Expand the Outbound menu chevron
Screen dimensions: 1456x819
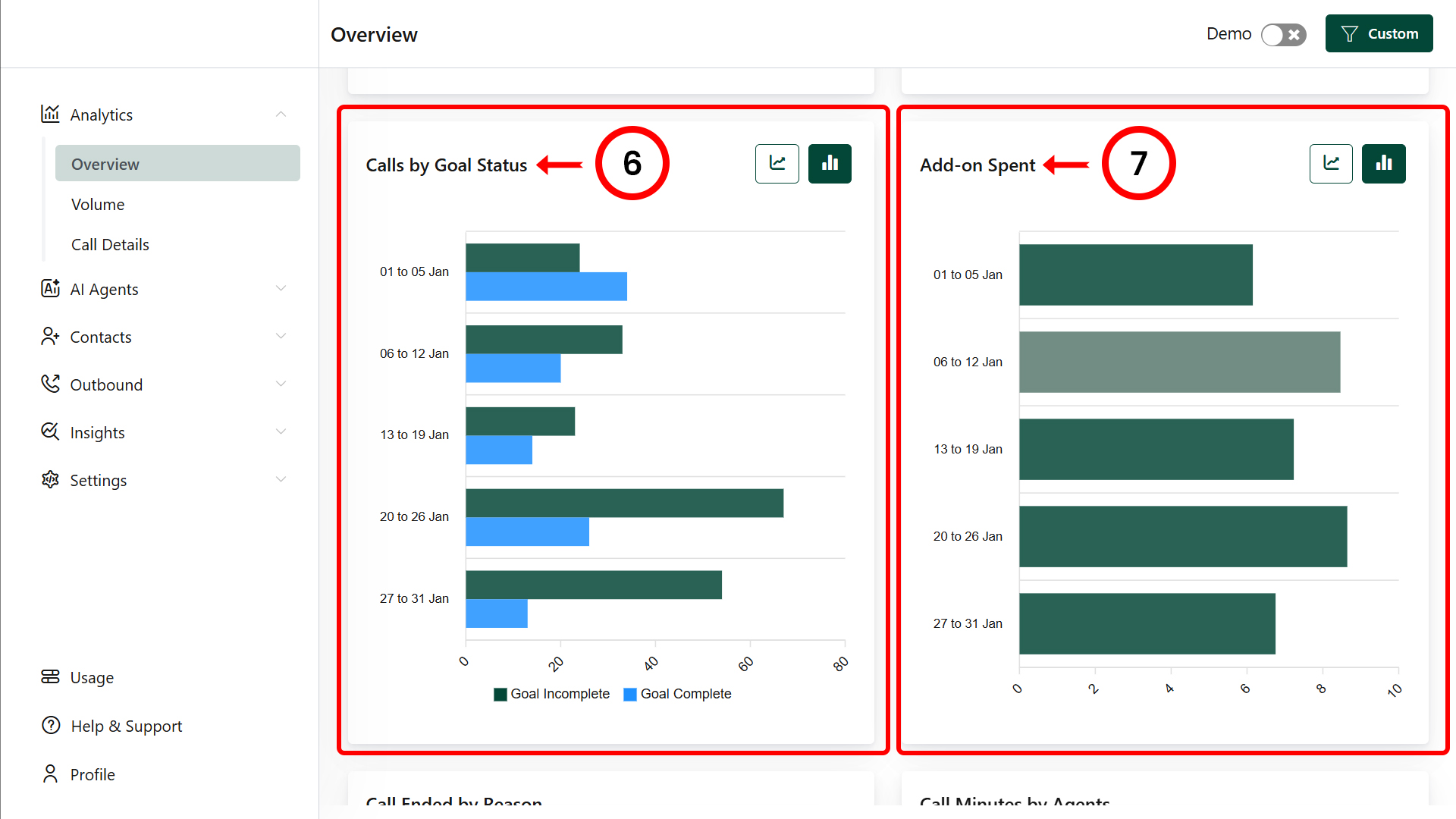tap(281, 384)
